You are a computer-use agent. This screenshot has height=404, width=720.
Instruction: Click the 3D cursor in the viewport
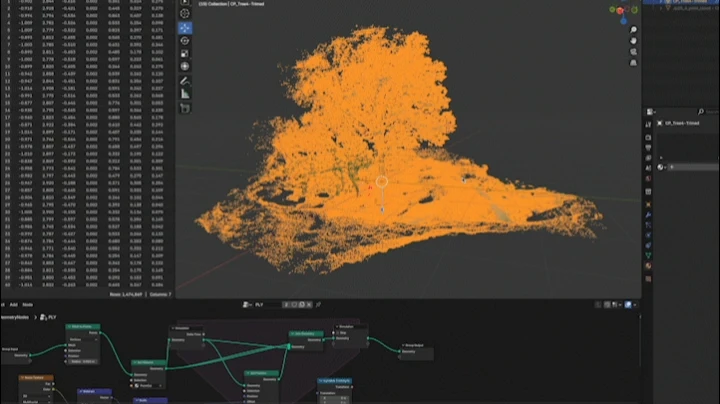click(382, 182)
